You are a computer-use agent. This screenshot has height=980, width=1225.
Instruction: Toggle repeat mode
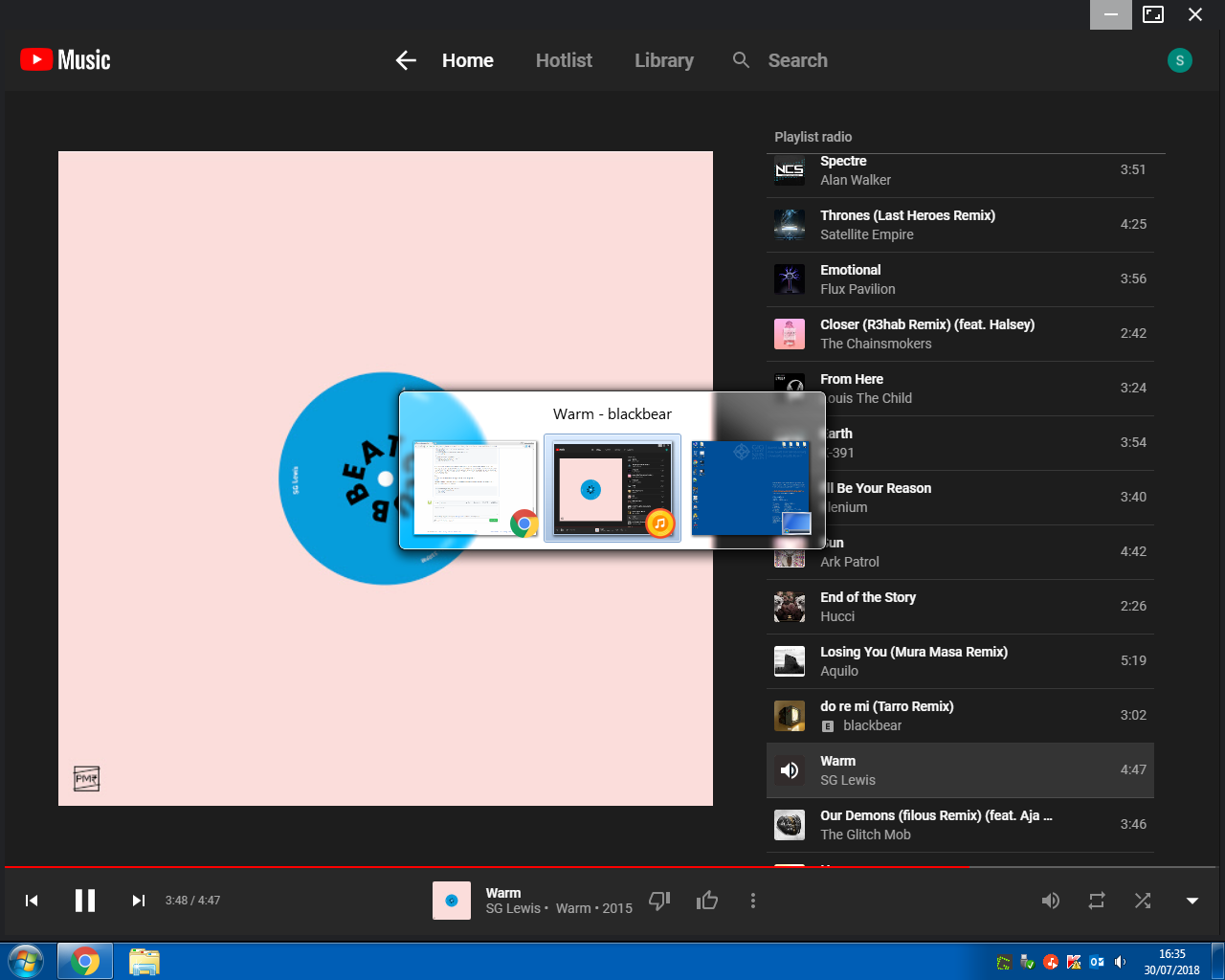[1097, 901]
